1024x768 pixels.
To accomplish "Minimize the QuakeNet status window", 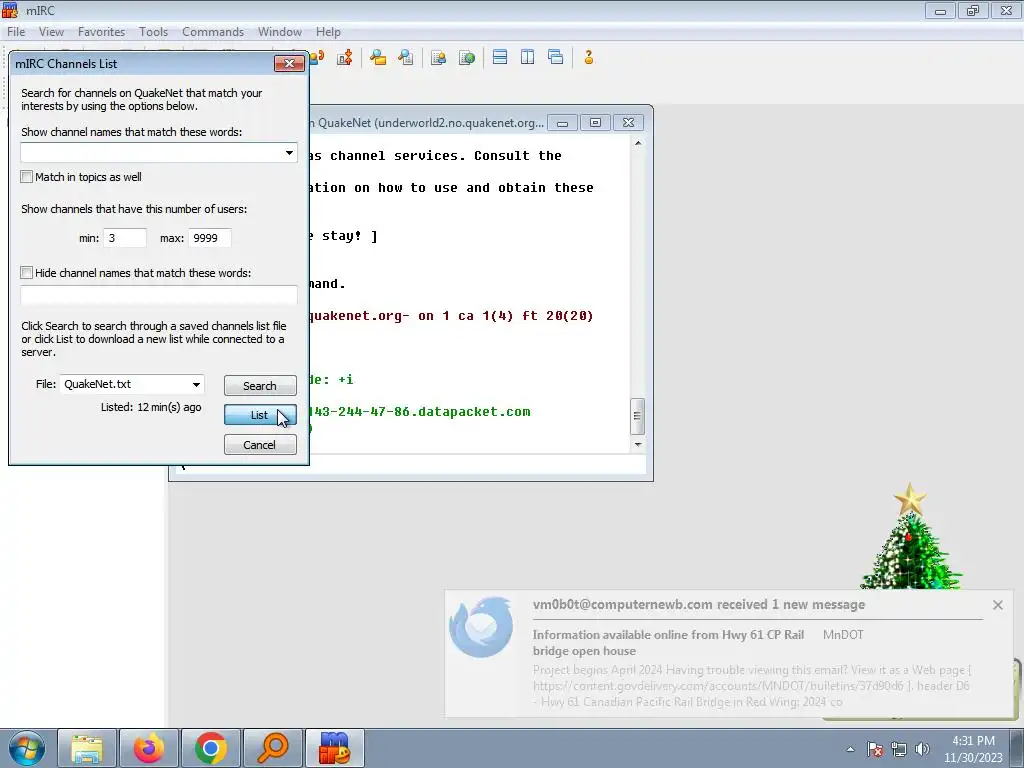I will (x=562, y=123).
